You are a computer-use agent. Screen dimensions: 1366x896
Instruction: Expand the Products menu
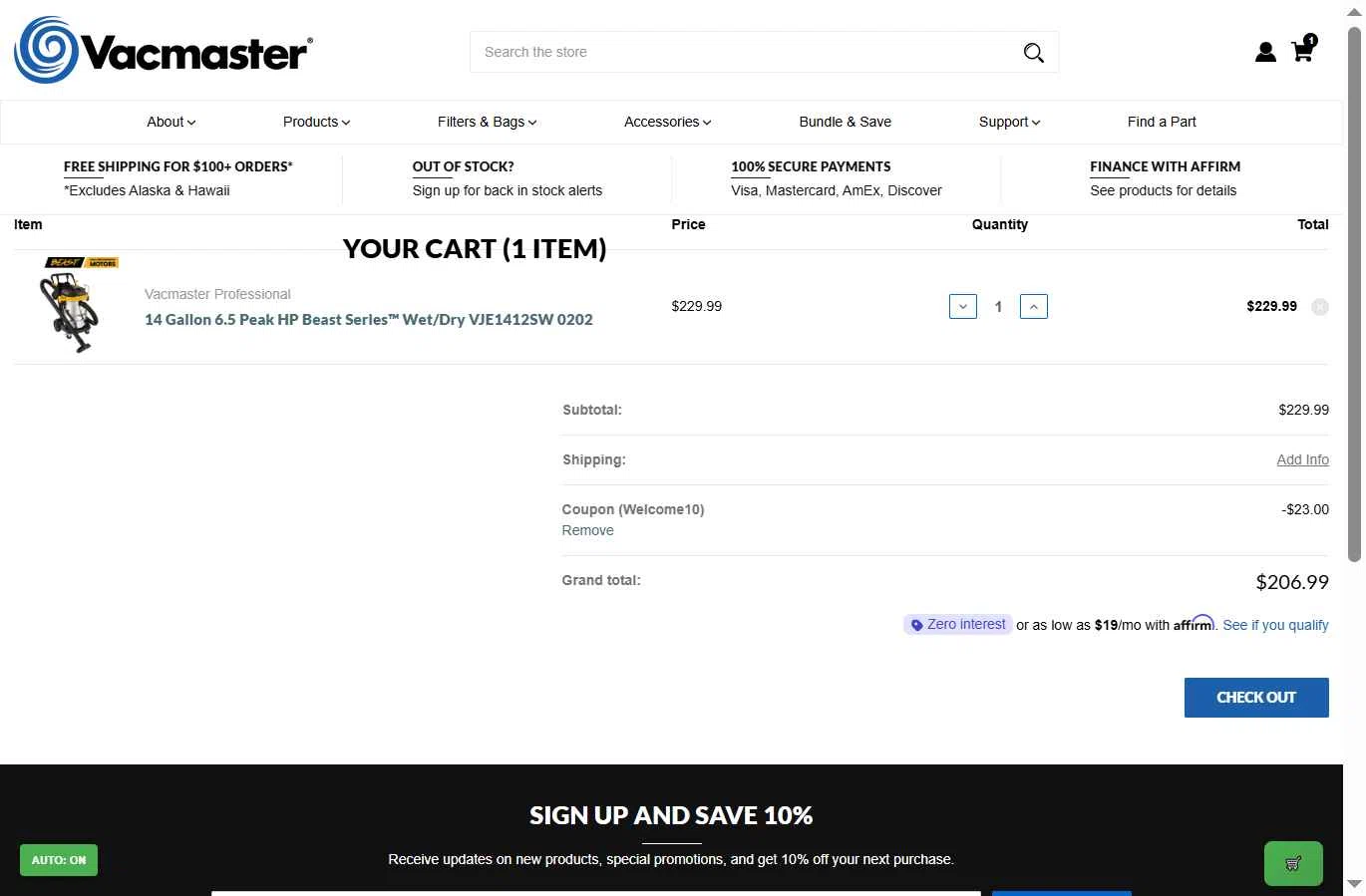[x=317, y=122]
